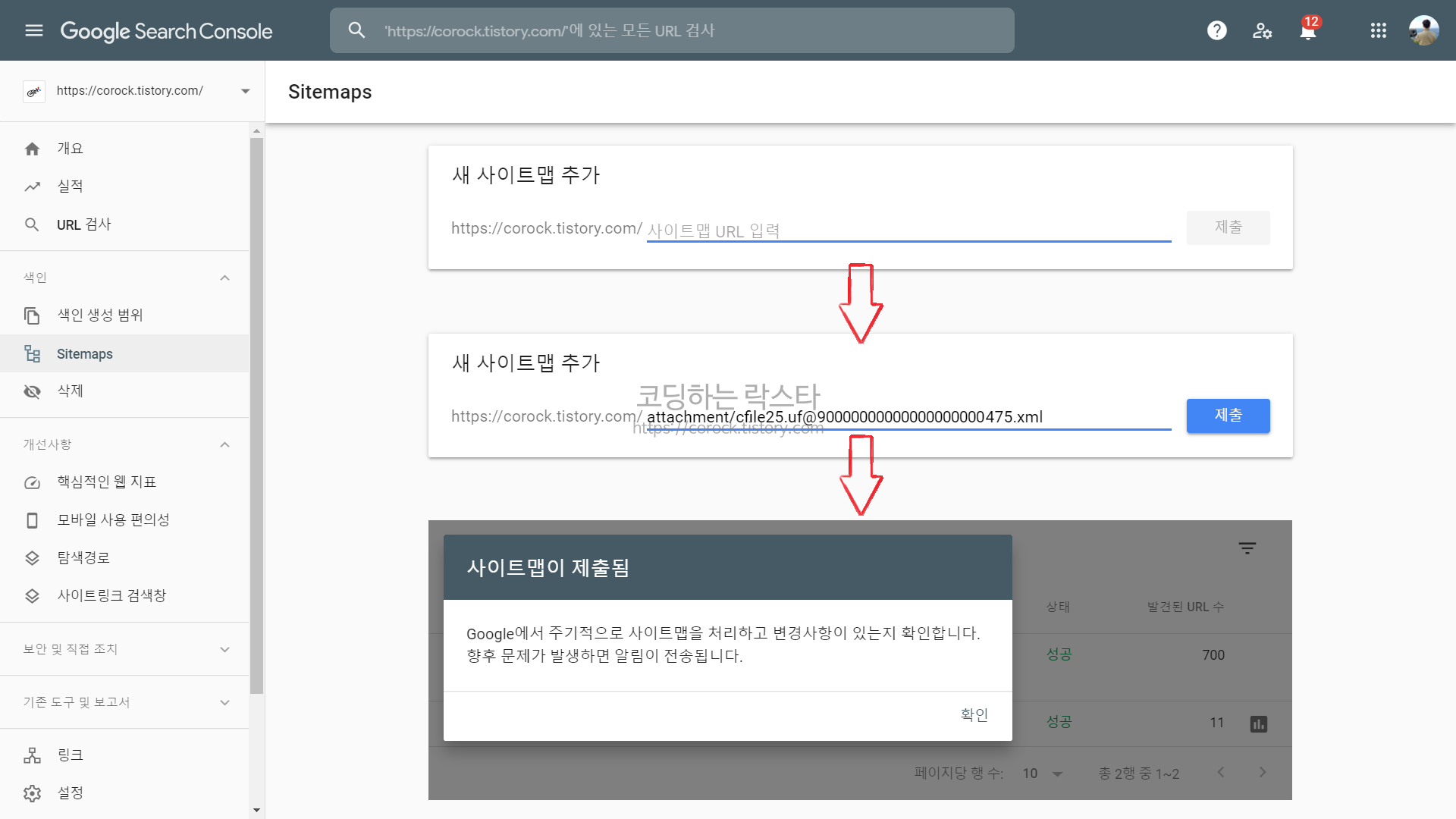
Task: Open bar chart icon in sitemap row
Action: point(1258,724)
